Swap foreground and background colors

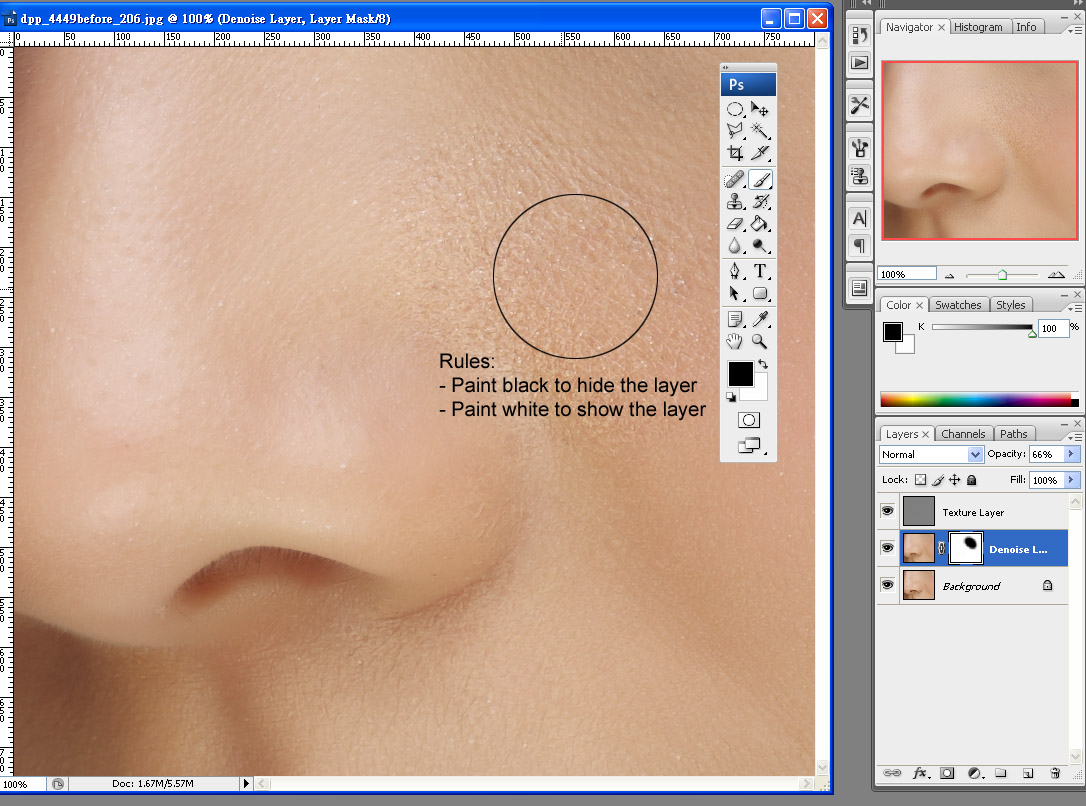click(762, 364)
